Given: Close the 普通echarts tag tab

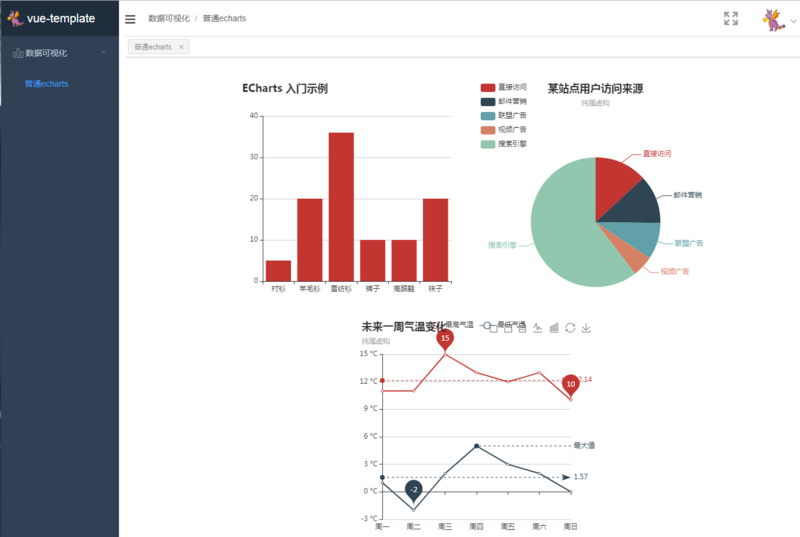Looking at the screenshot, I should pyautogui.click(x=181, y=47).
